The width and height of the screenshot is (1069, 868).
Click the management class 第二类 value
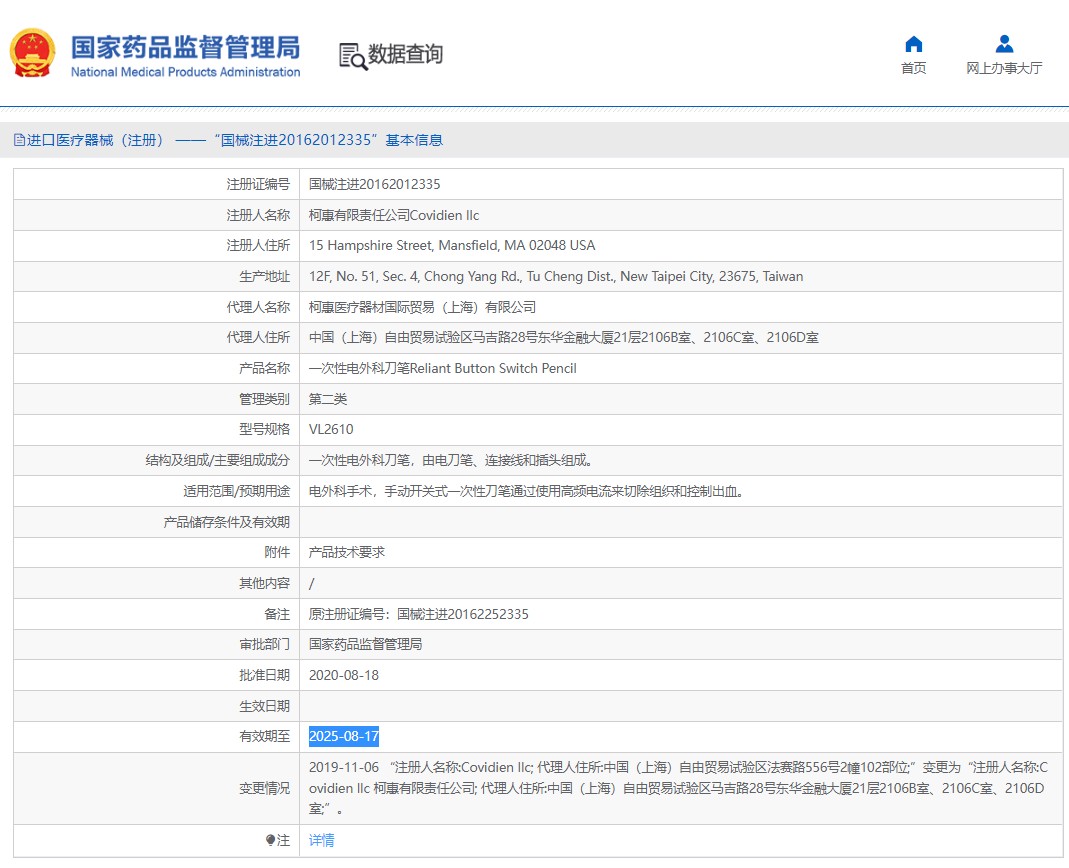(x=328, y=399)
